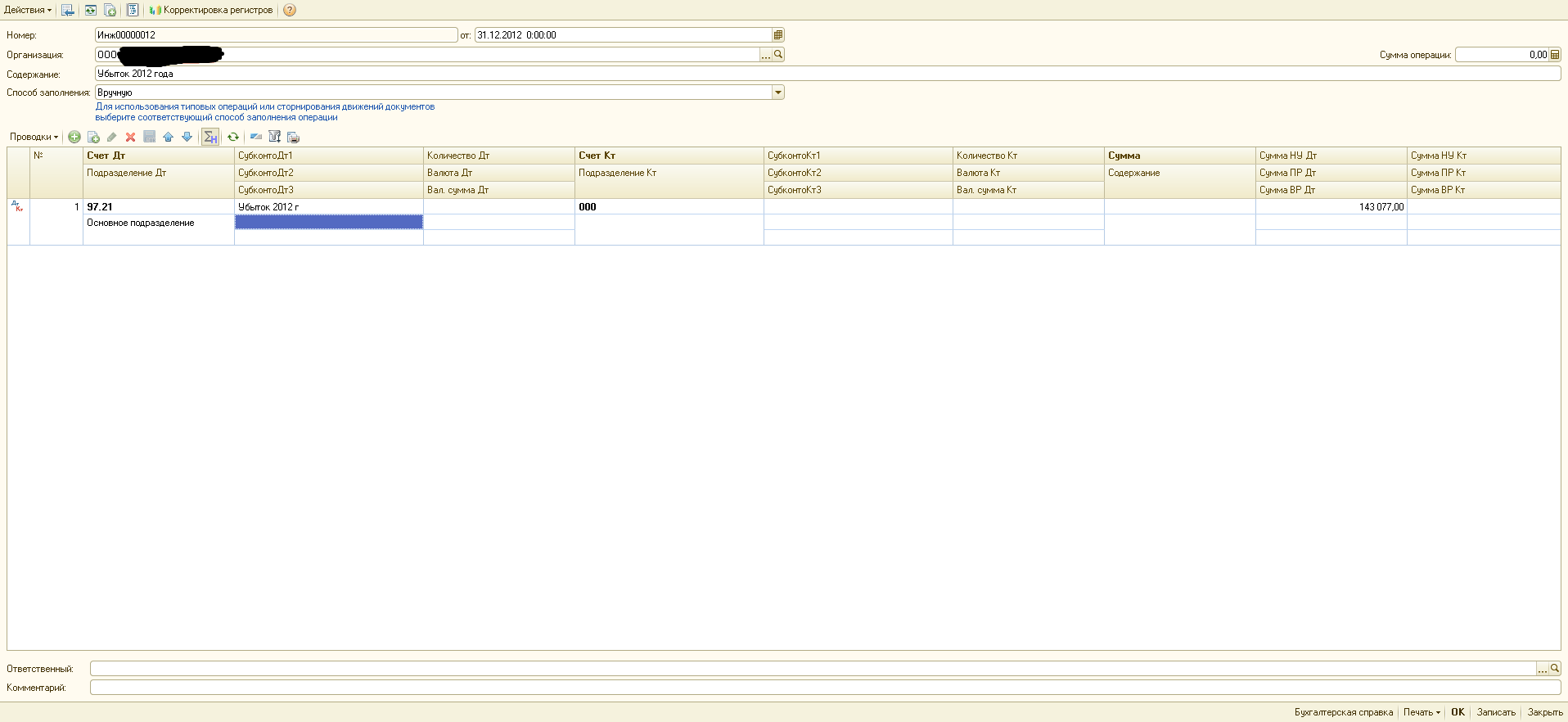Screen dimensions: 1568x722
Task: Add a new posting row with green plus
Action: (x=74, y=137)
